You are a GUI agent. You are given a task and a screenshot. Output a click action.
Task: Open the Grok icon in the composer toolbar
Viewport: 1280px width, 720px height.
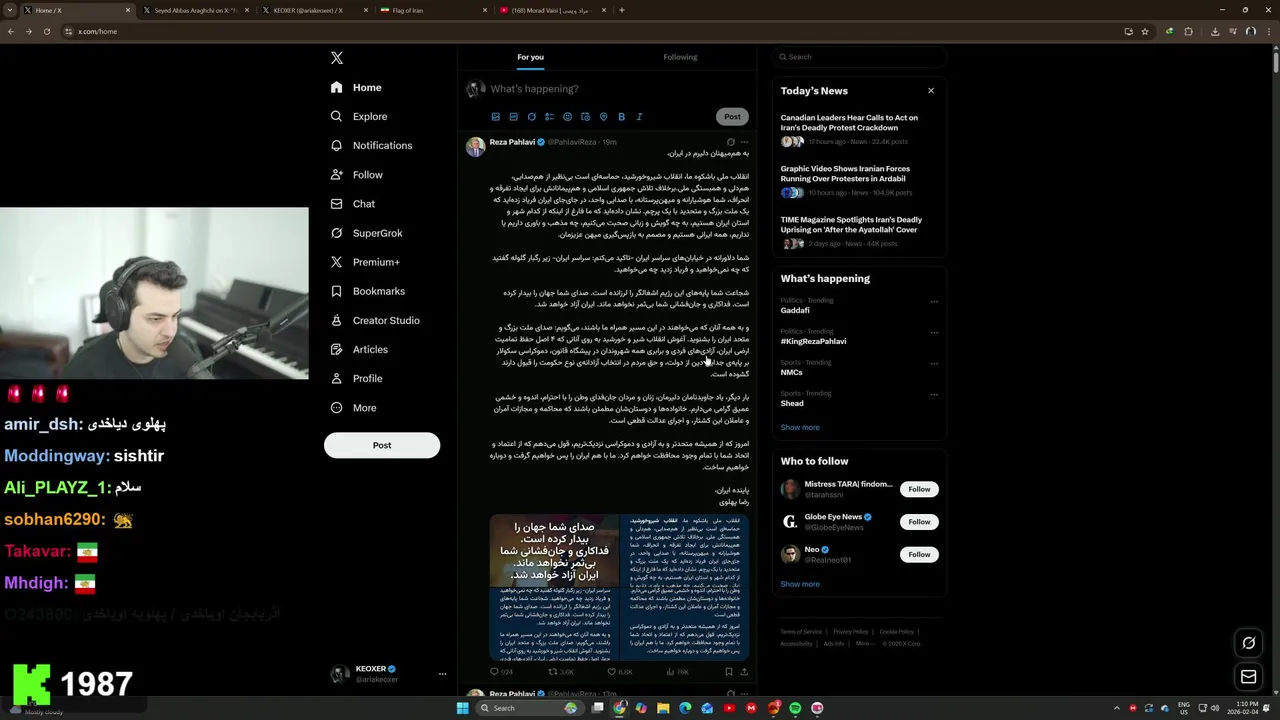coord(531,117)
